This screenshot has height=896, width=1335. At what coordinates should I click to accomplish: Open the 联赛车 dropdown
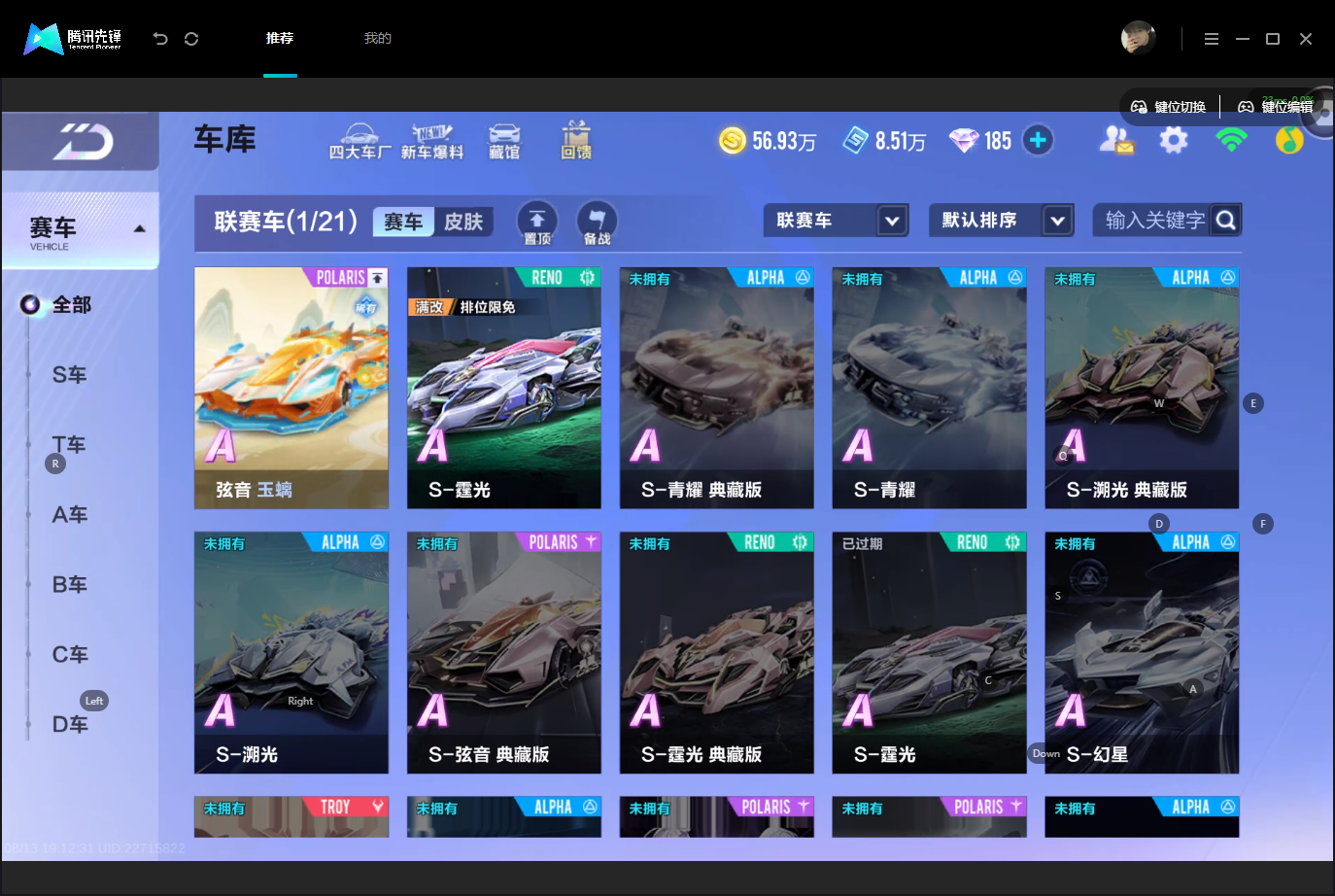point(837,221)
